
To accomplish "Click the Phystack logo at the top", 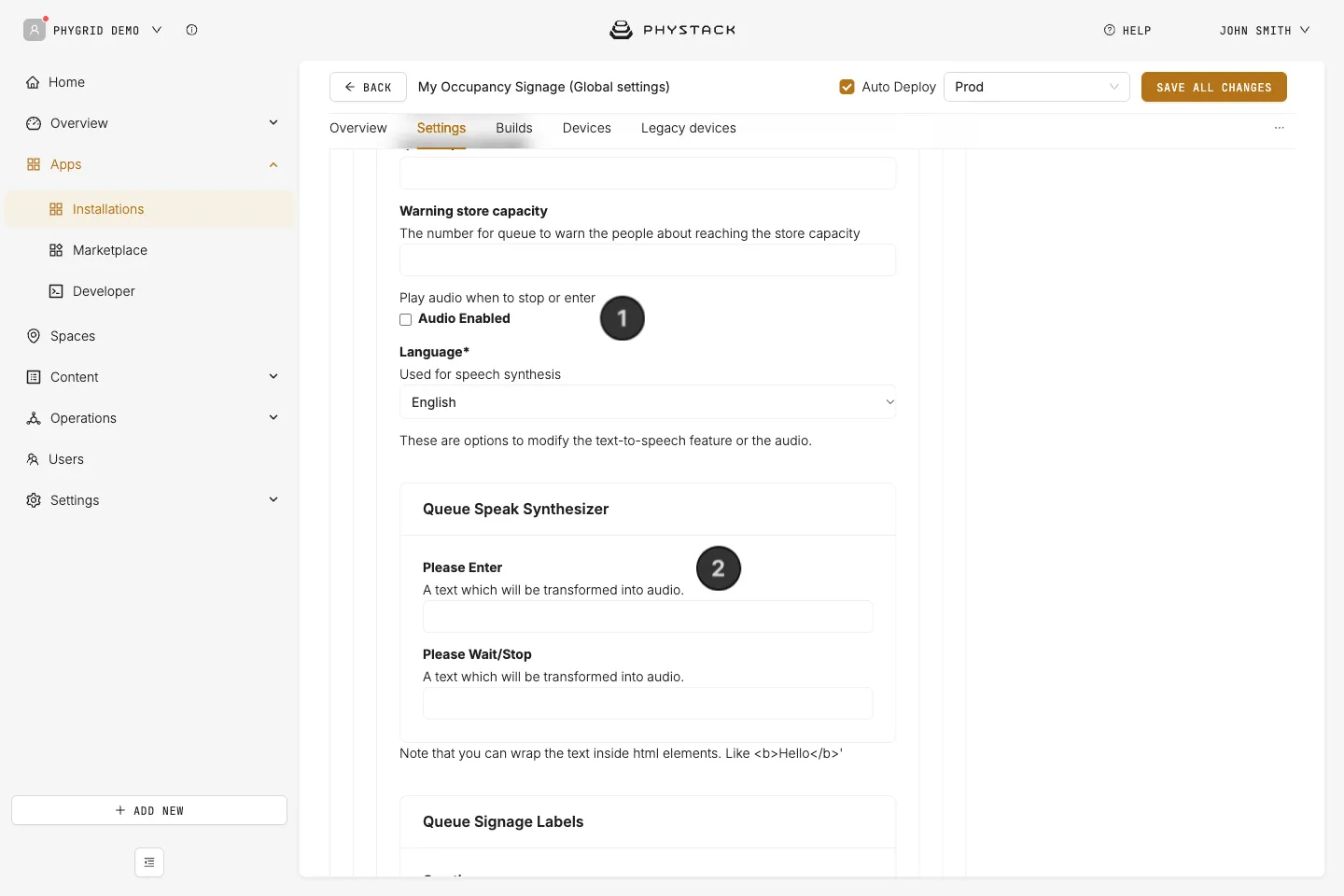I will pos(672,30).
